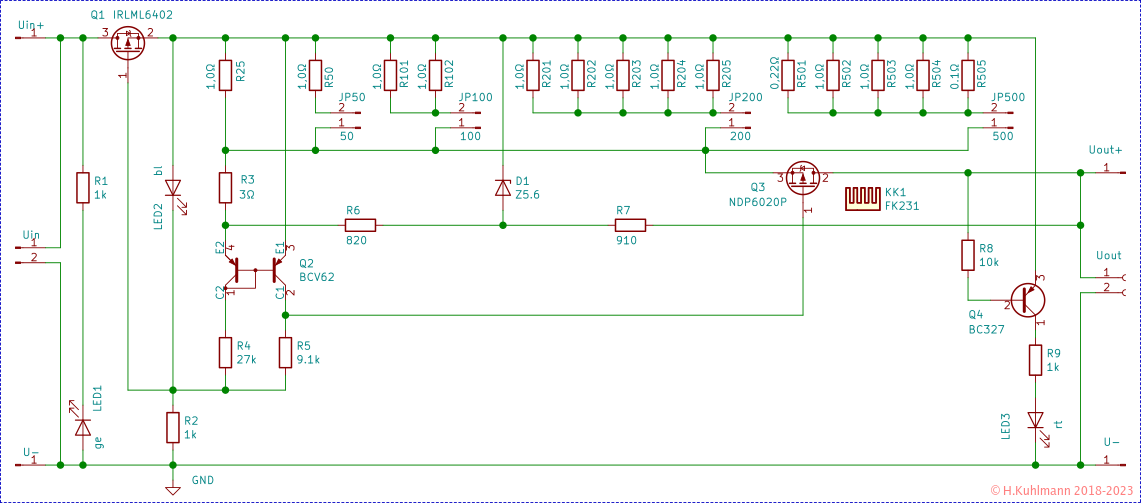Click the Q1 IRLML6402 MOSFET symbol
Image resolution: width=1141 pixels, height=503 pixels.
pyautogui.click(x=127, y=42)
